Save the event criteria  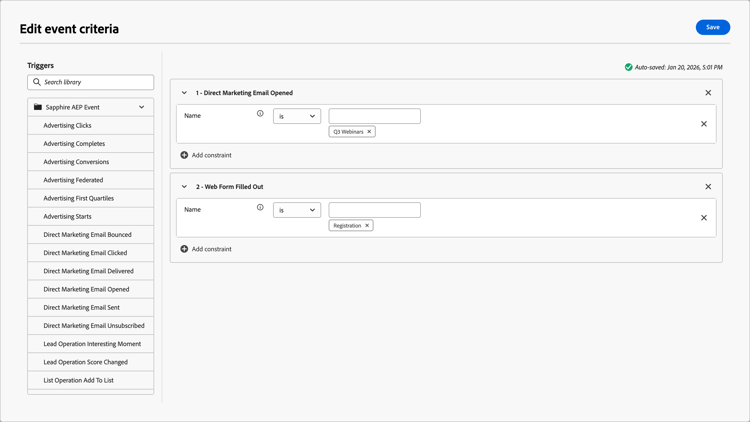[x=712, y=27]
